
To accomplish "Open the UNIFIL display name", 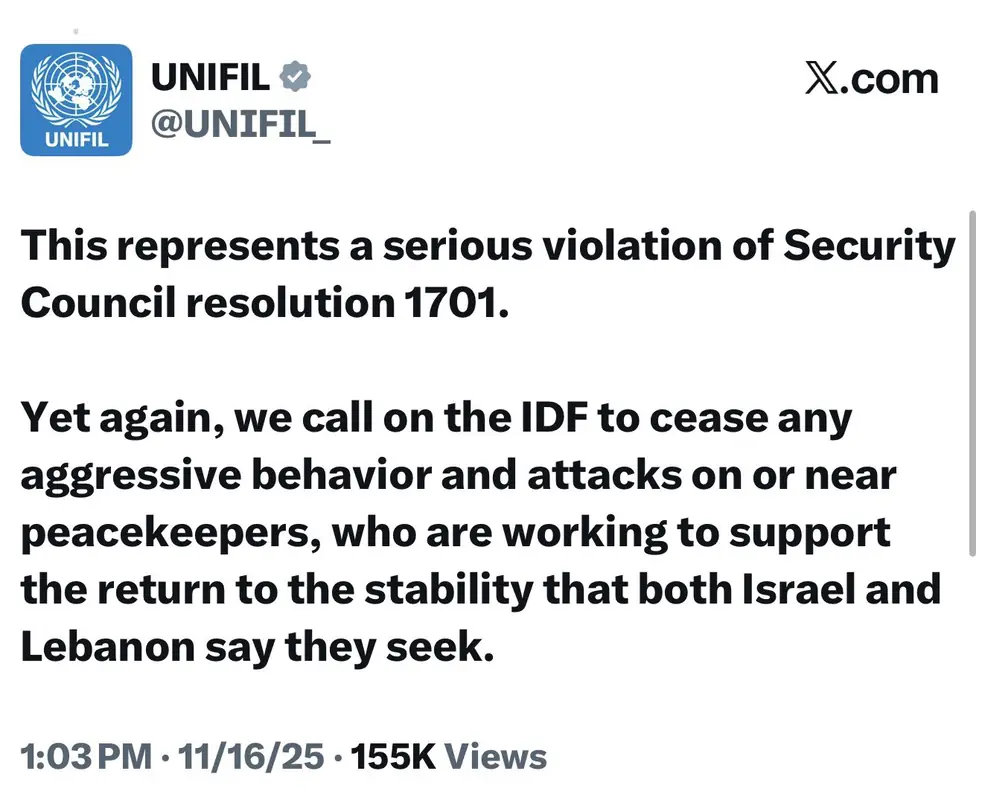I will (x=210, y=76).
